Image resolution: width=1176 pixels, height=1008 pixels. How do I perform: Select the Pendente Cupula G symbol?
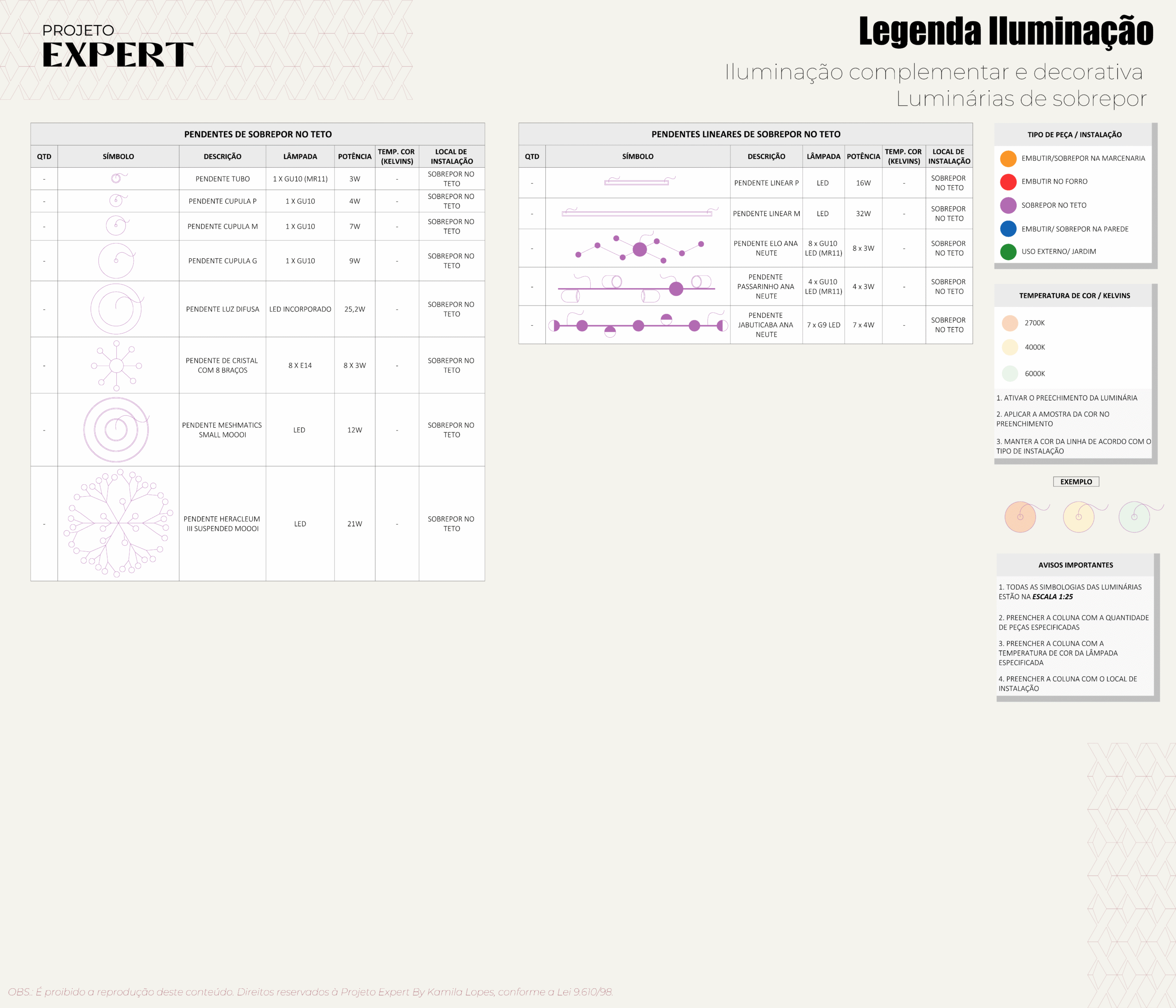coord(116,260)
